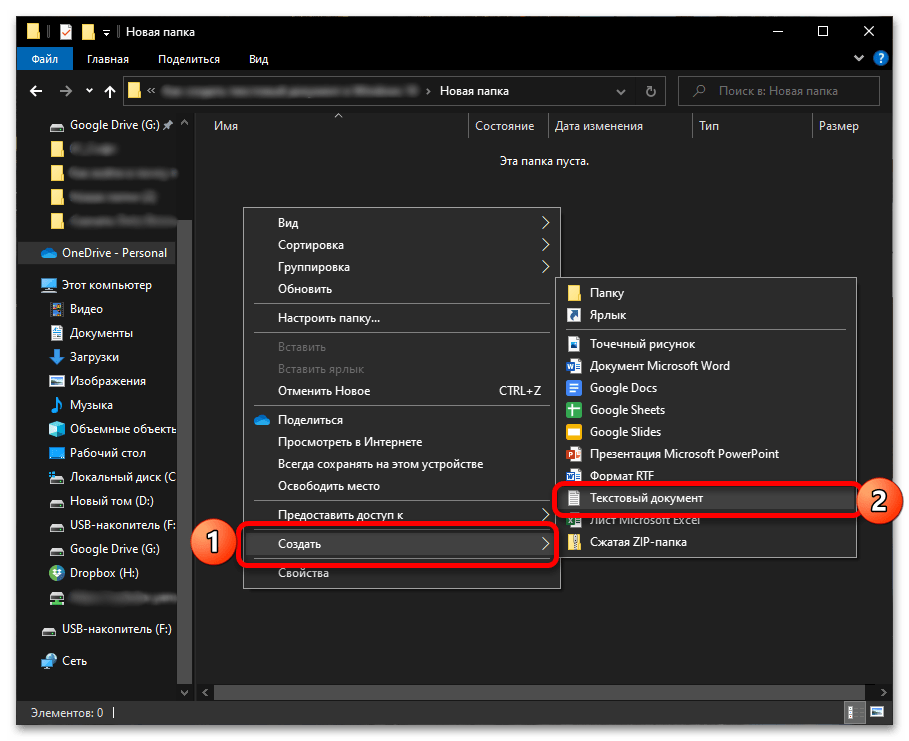Click the Google Slides icon in submenu
The image size is (909, 741).
pyautogui.click(x=574, y=432)
